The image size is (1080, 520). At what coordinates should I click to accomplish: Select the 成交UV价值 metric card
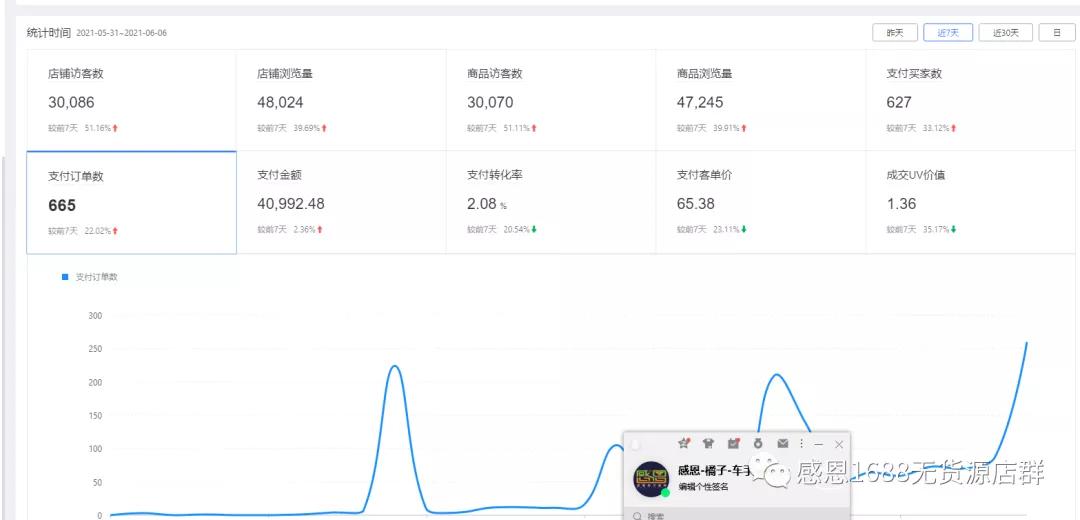970,202
